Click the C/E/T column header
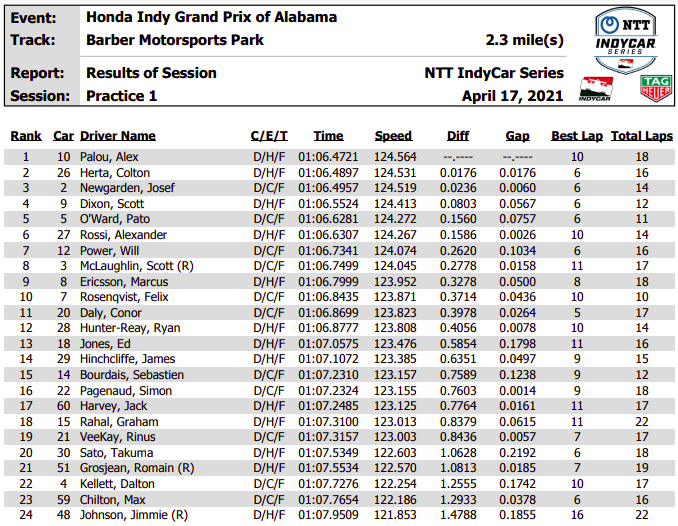 pyautogui.click(x=269, y=136)
